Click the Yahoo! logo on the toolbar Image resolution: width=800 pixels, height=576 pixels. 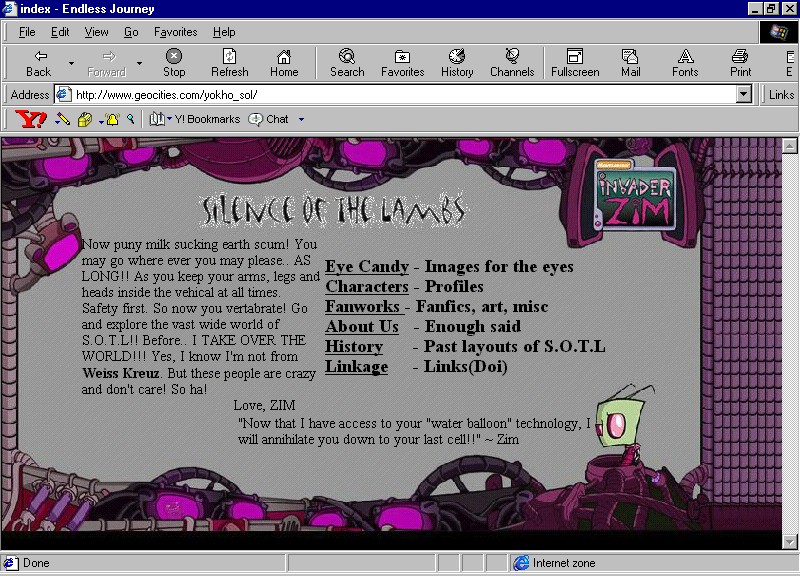31,119
